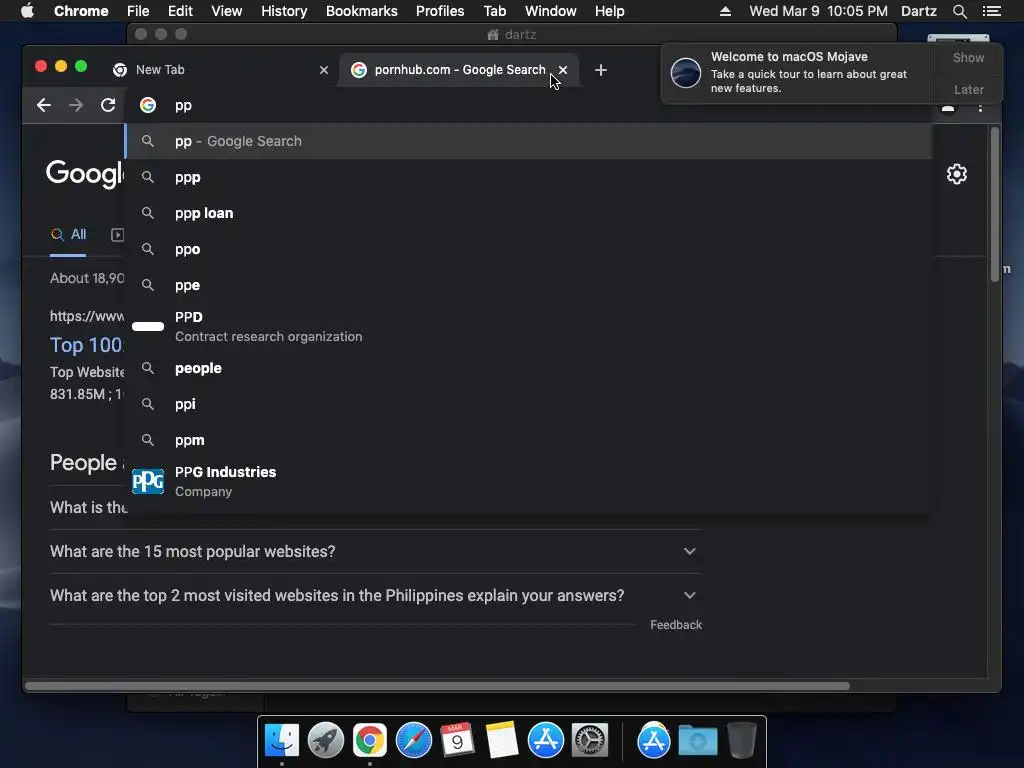Open Spotlight search in menu bar
1024x768 pixels.
click(x=959, y=11)
